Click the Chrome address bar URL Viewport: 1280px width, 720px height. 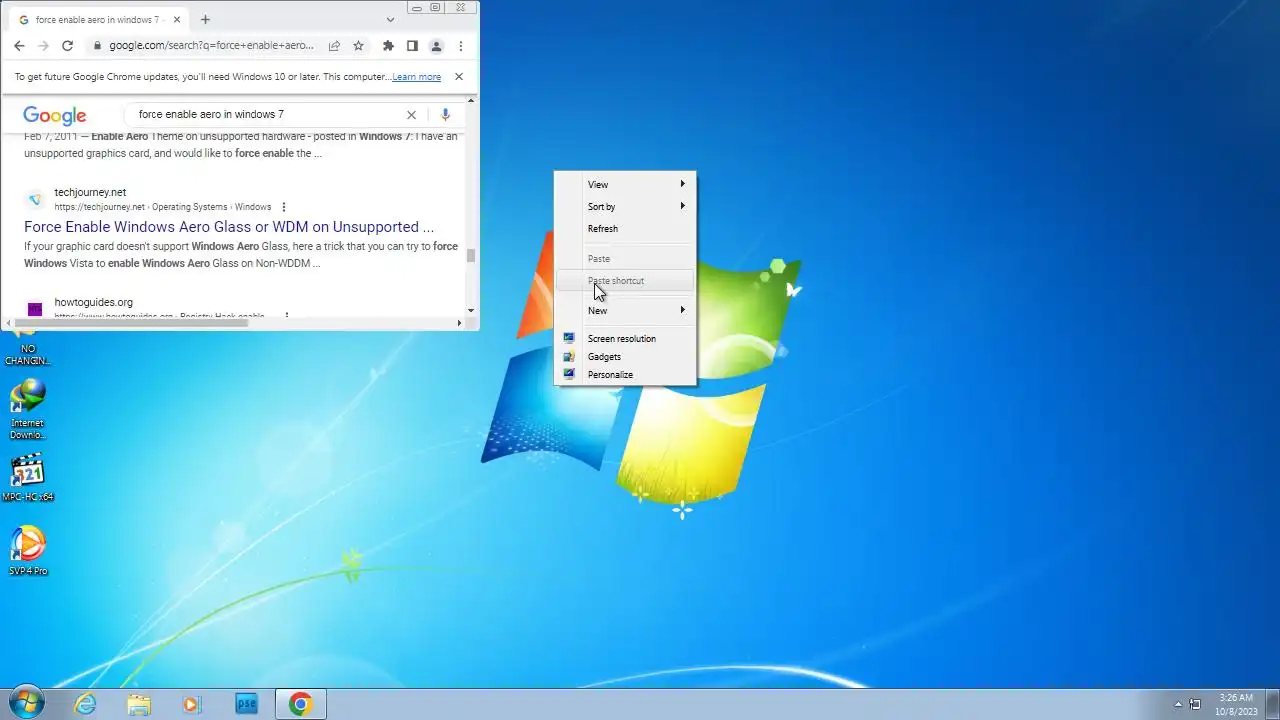point(211,46)
